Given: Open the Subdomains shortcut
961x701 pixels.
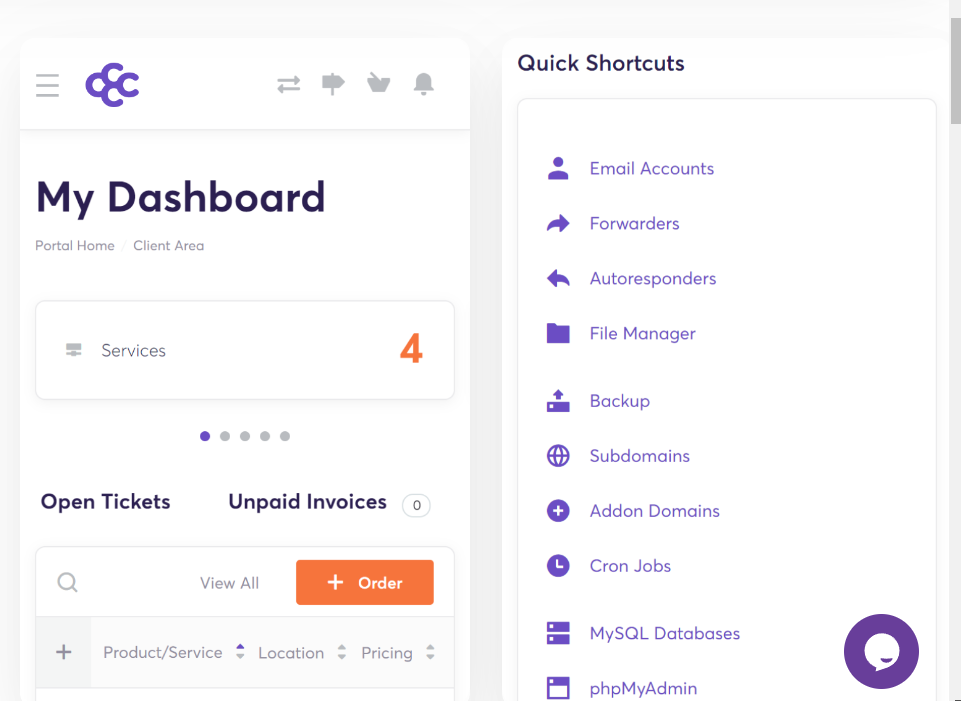Looking at the screenshot, I should (639, 456).
